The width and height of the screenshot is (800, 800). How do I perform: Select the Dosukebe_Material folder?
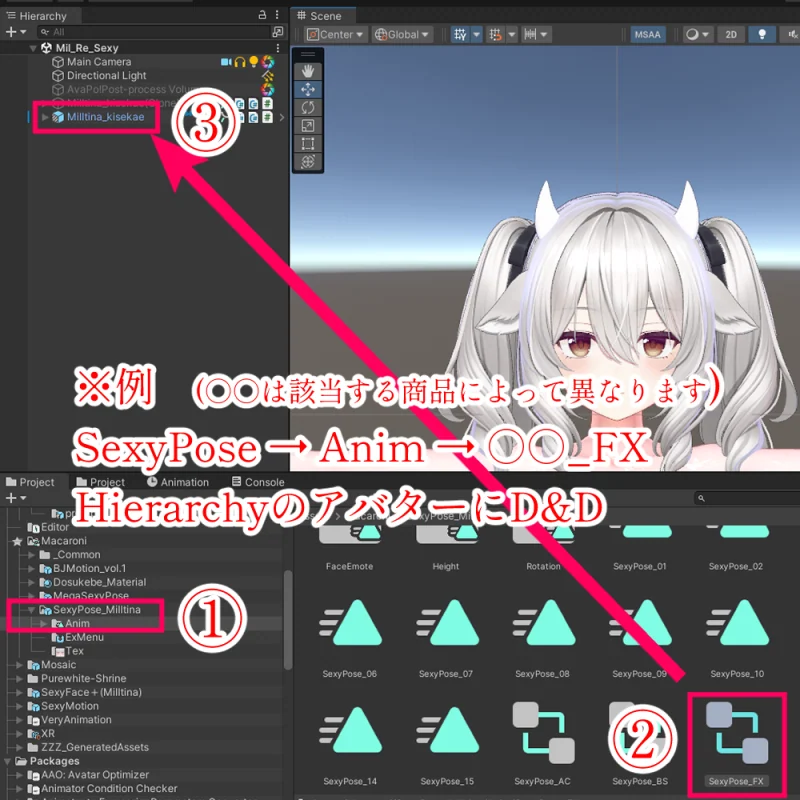coord(99,583)
